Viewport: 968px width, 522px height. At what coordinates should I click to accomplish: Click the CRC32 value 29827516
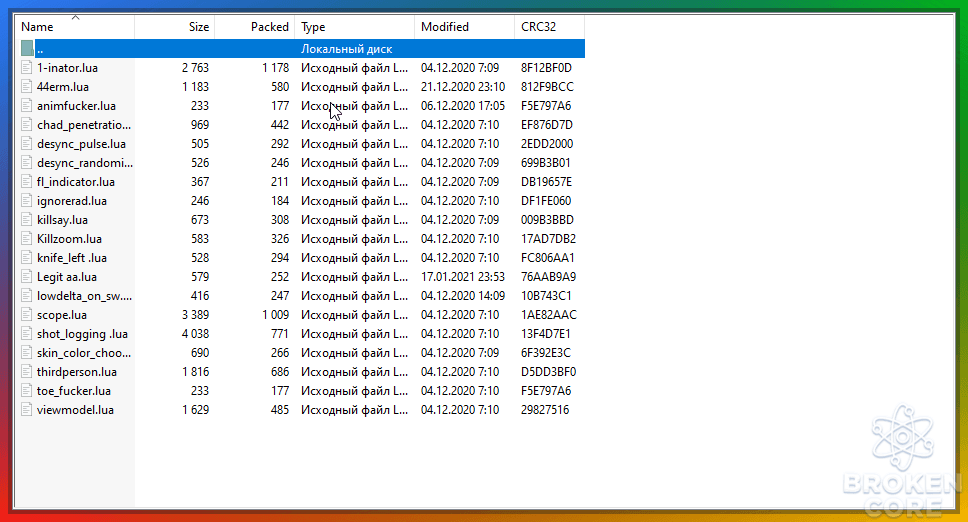[x=545, y=410]
